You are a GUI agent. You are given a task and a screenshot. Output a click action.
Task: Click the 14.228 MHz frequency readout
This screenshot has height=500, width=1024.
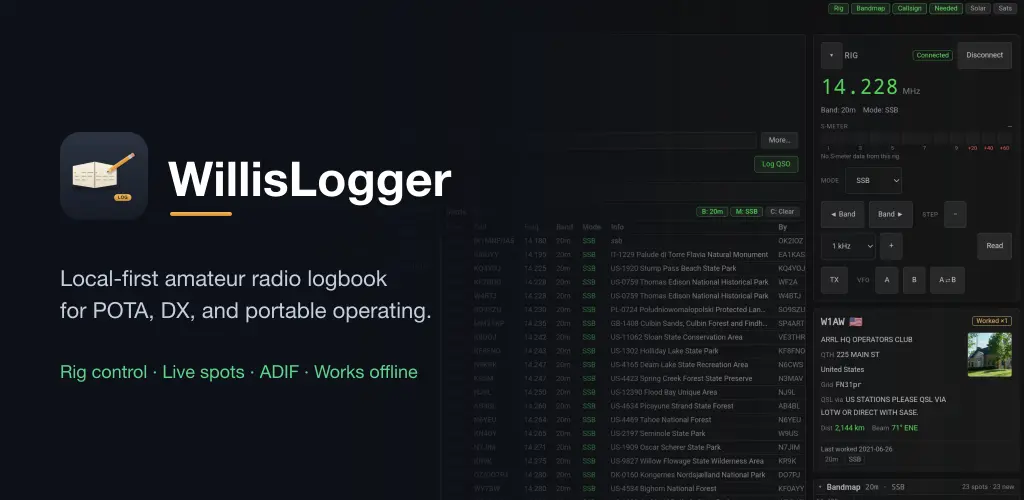pyautogui.click(x=859, y=87)
